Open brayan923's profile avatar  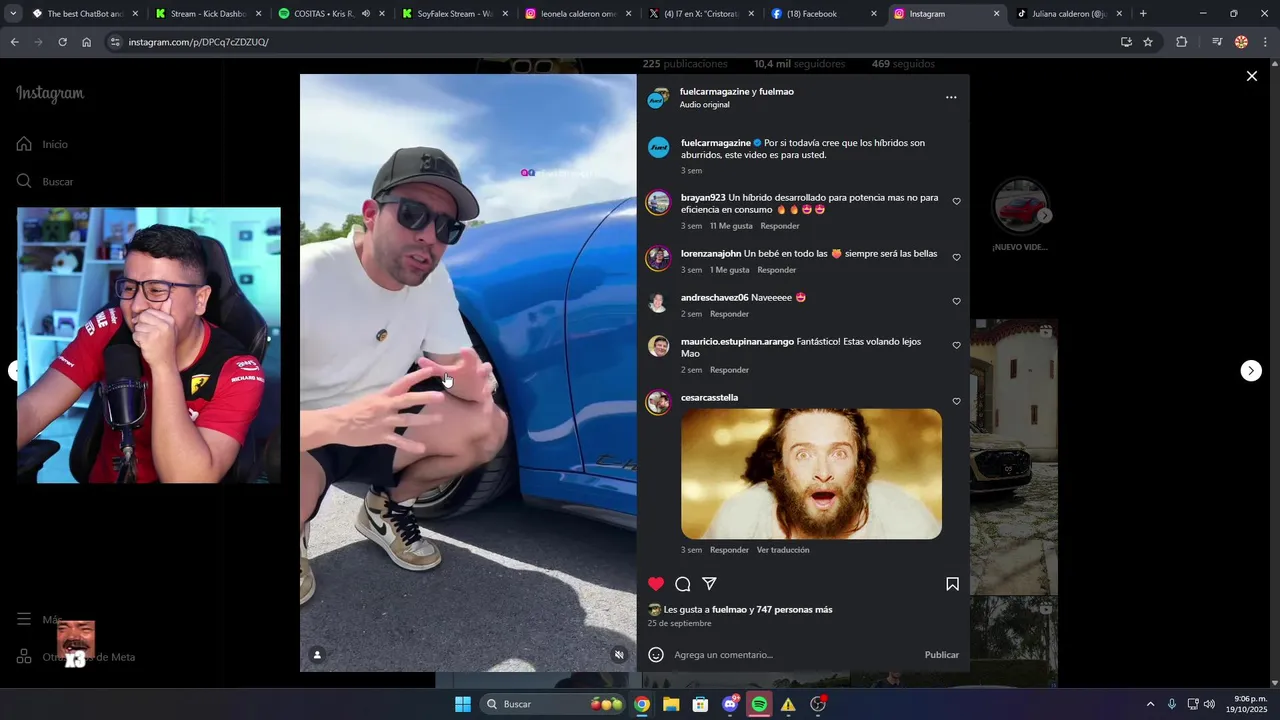(658, 203)
